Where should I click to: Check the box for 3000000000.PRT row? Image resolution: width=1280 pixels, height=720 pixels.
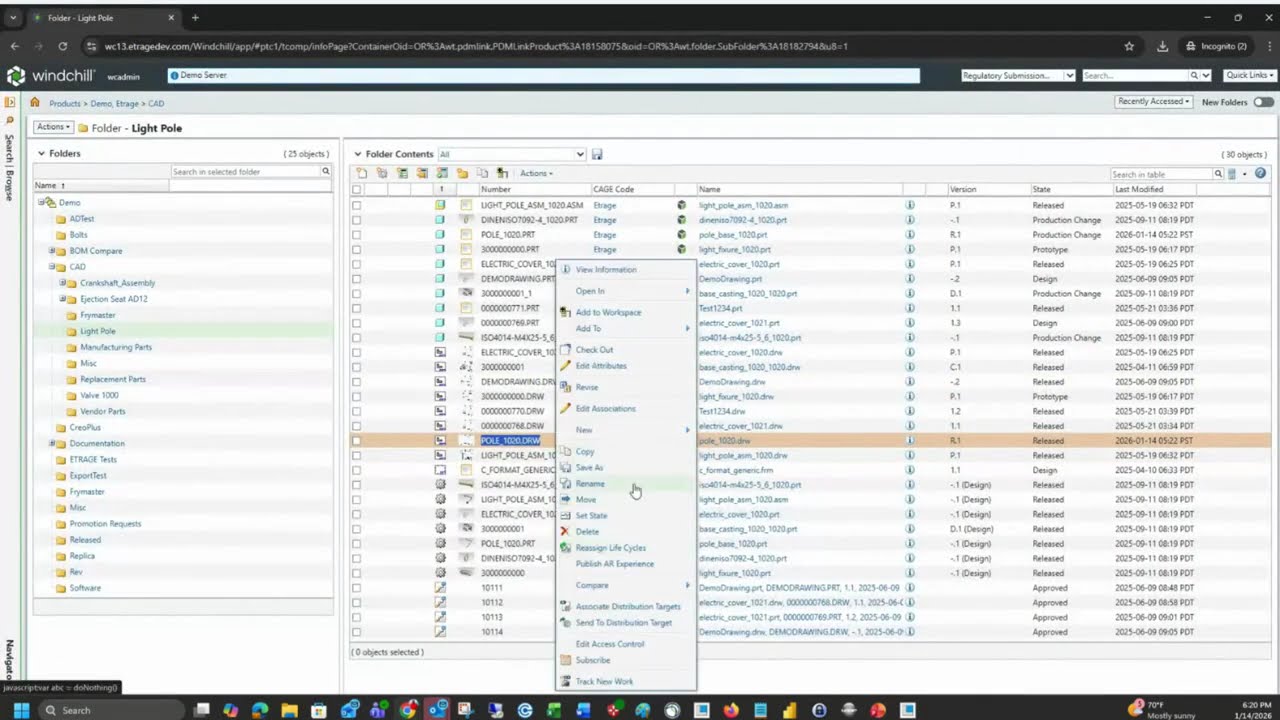pos(356,250)
